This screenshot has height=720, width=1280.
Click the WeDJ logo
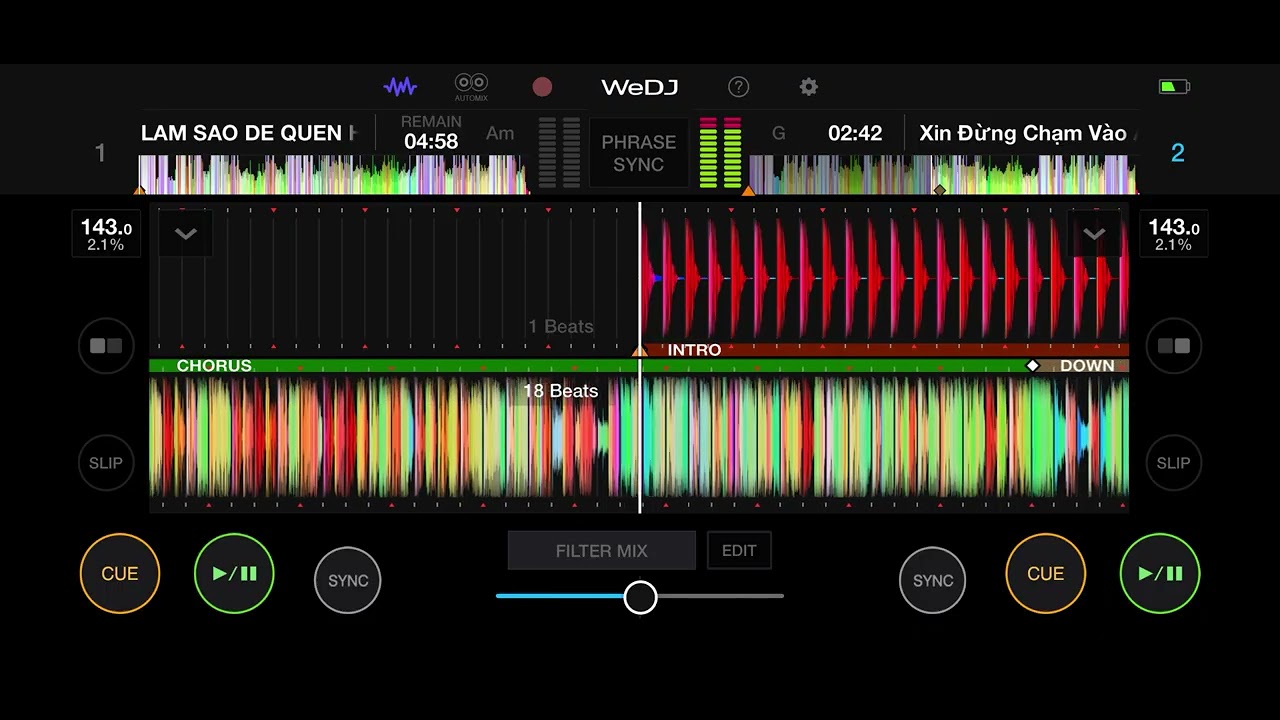click(640, 87)
